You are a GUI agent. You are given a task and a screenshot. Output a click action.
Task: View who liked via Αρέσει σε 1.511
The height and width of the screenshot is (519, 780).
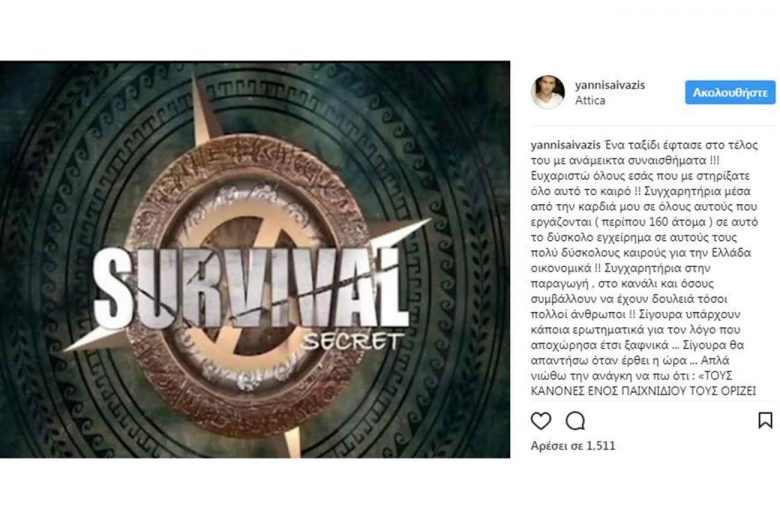[x=573, y=446]
